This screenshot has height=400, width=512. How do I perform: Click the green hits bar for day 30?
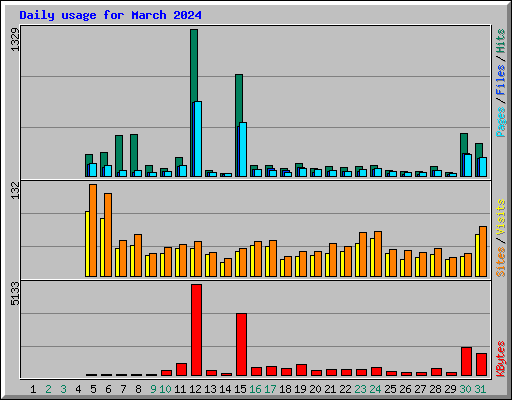tap(464, 143)
